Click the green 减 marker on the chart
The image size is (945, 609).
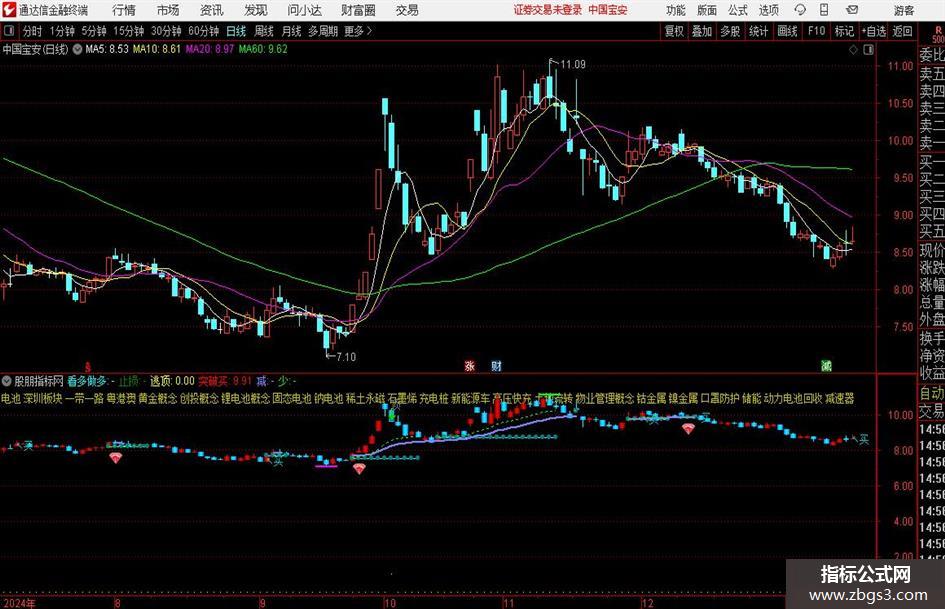[826, 365]
